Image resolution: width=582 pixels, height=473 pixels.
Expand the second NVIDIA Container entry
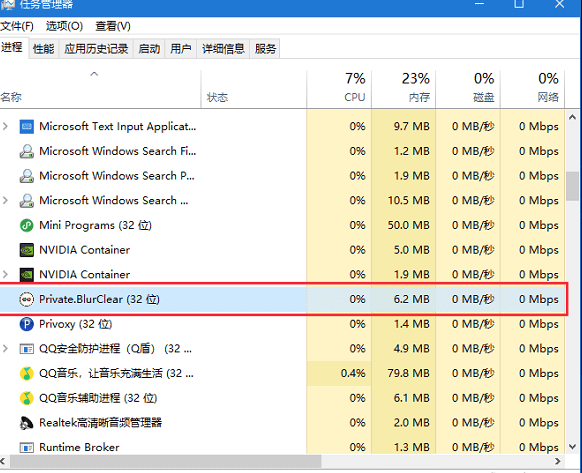(x=5, y=274)
